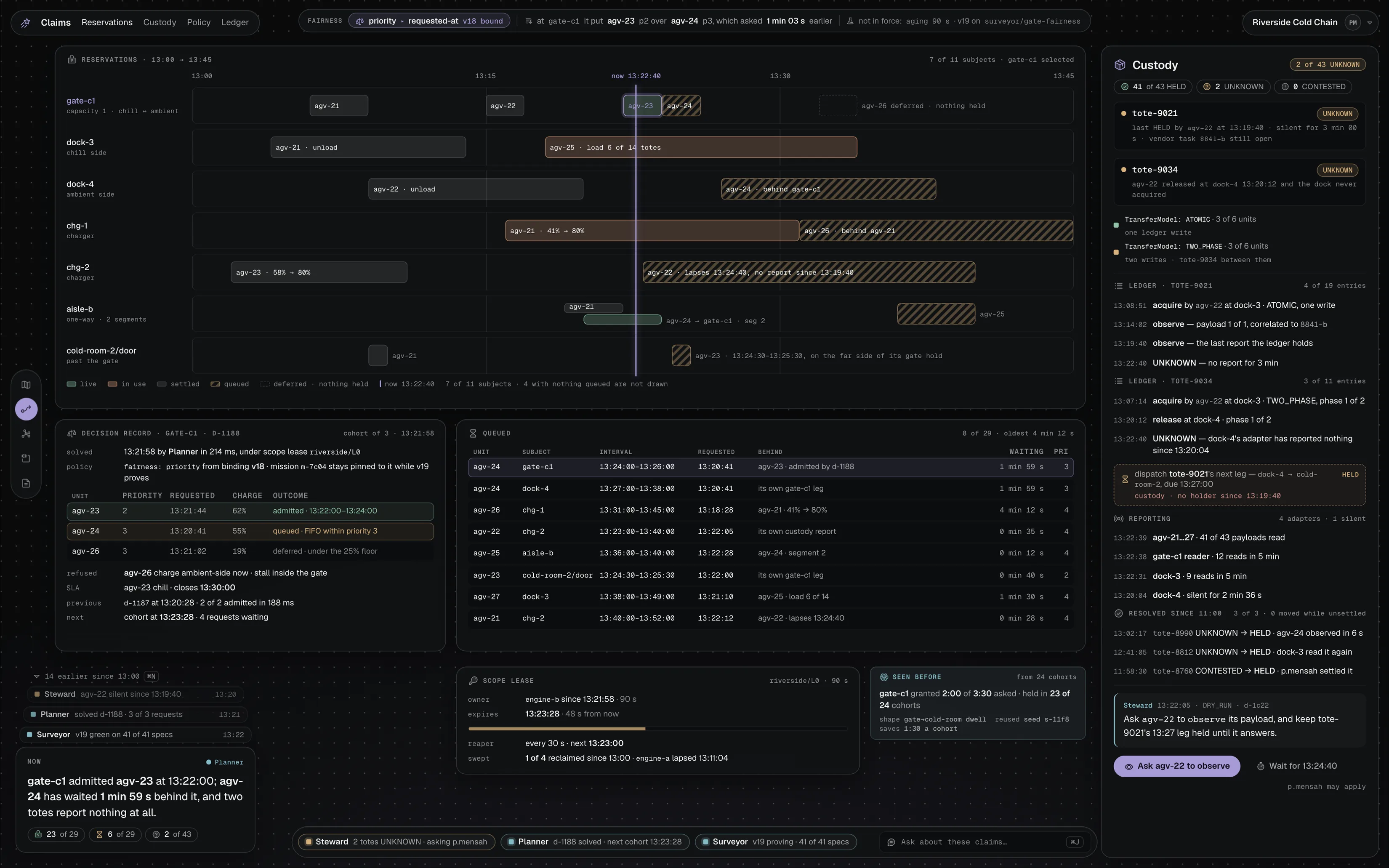1389x868 pixels.
Task: Open the Planner 'd-1188 solved' status chip
Action: pyautogui.click(x=595, y=841)
